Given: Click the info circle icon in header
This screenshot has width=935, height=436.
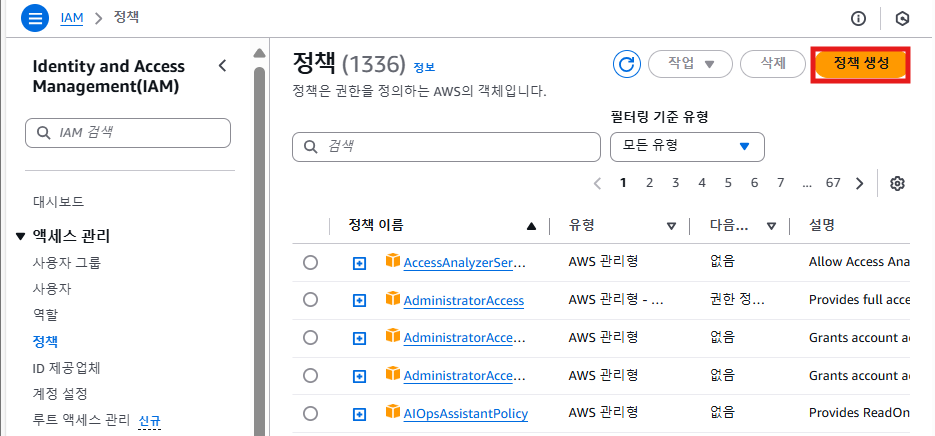Looking at the screenshot, I should click(x=858, y=18).
